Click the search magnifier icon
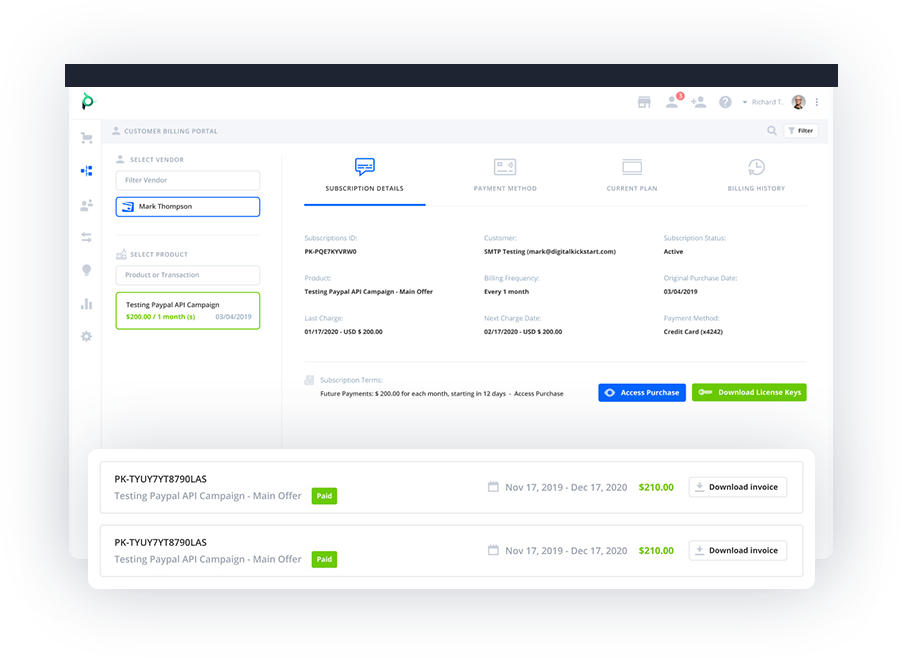 pyautogui.click(x=771, y=131)
